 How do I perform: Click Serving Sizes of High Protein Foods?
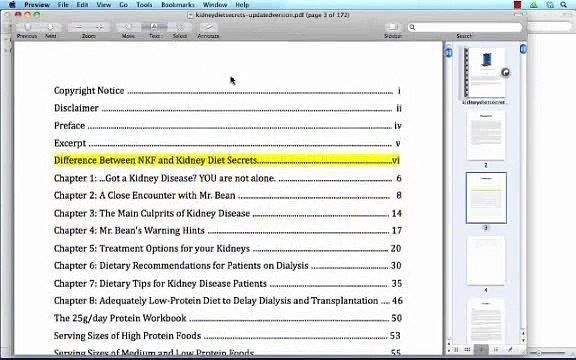pyautogui.click(x=227, y=336)
